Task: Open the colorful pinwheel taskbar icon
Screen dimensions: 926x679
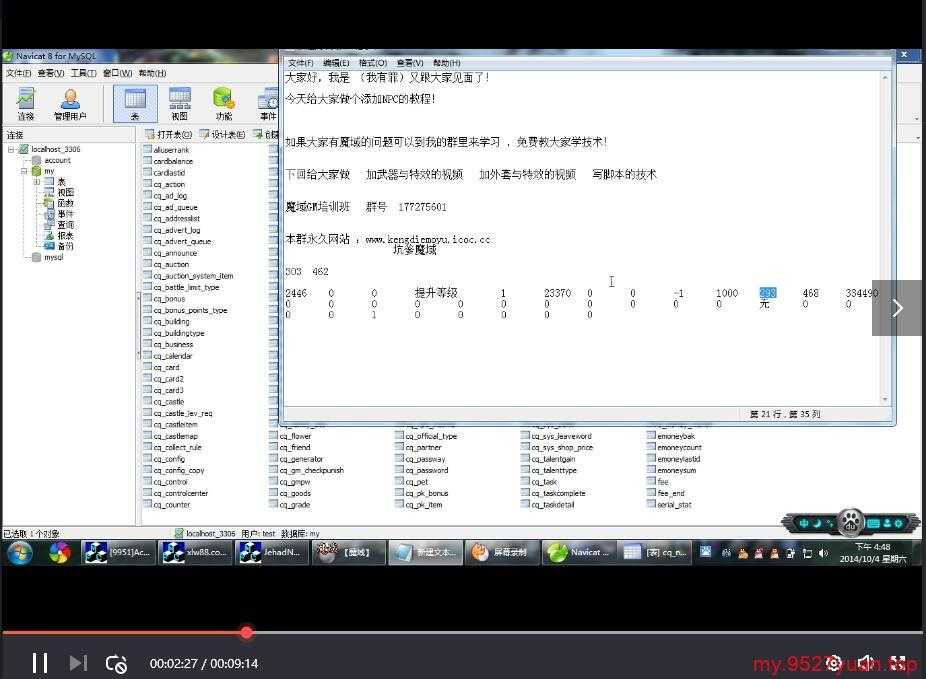Action: pyautogui.click(x=60, y=553)
